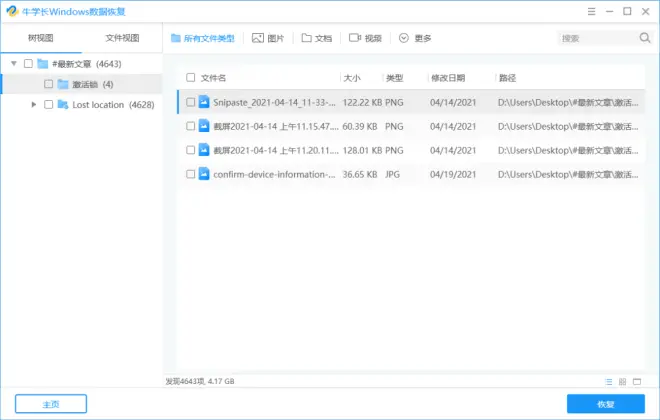
Task: Switch to grid thumbnail view icon
Action: point(623,382)
